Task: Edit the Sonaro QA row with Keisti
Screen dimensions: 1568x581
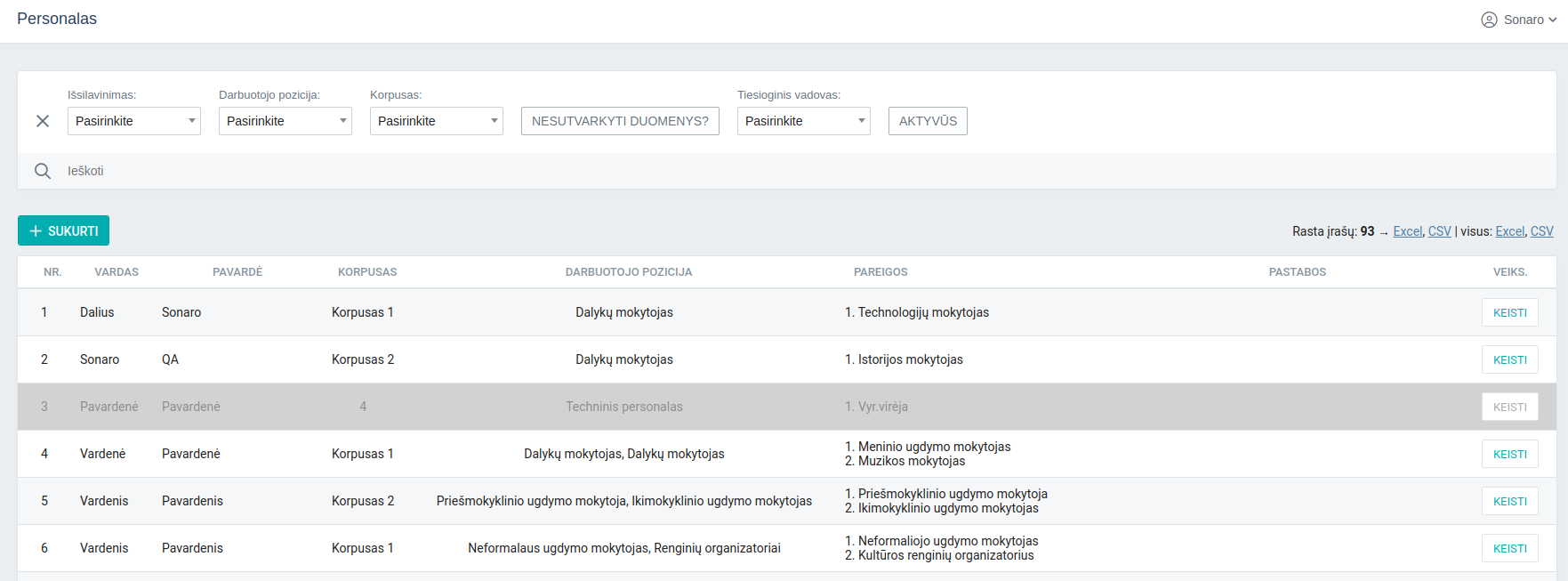Action: pos(1509,359)
